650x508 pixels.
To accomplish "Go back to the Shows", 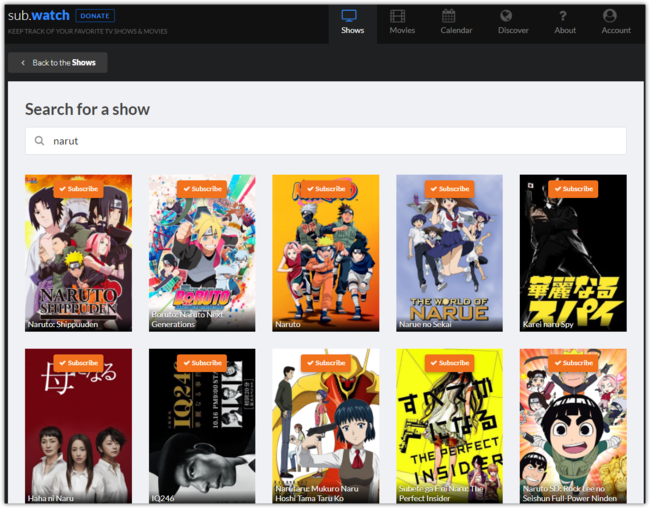I will [58, 63].
